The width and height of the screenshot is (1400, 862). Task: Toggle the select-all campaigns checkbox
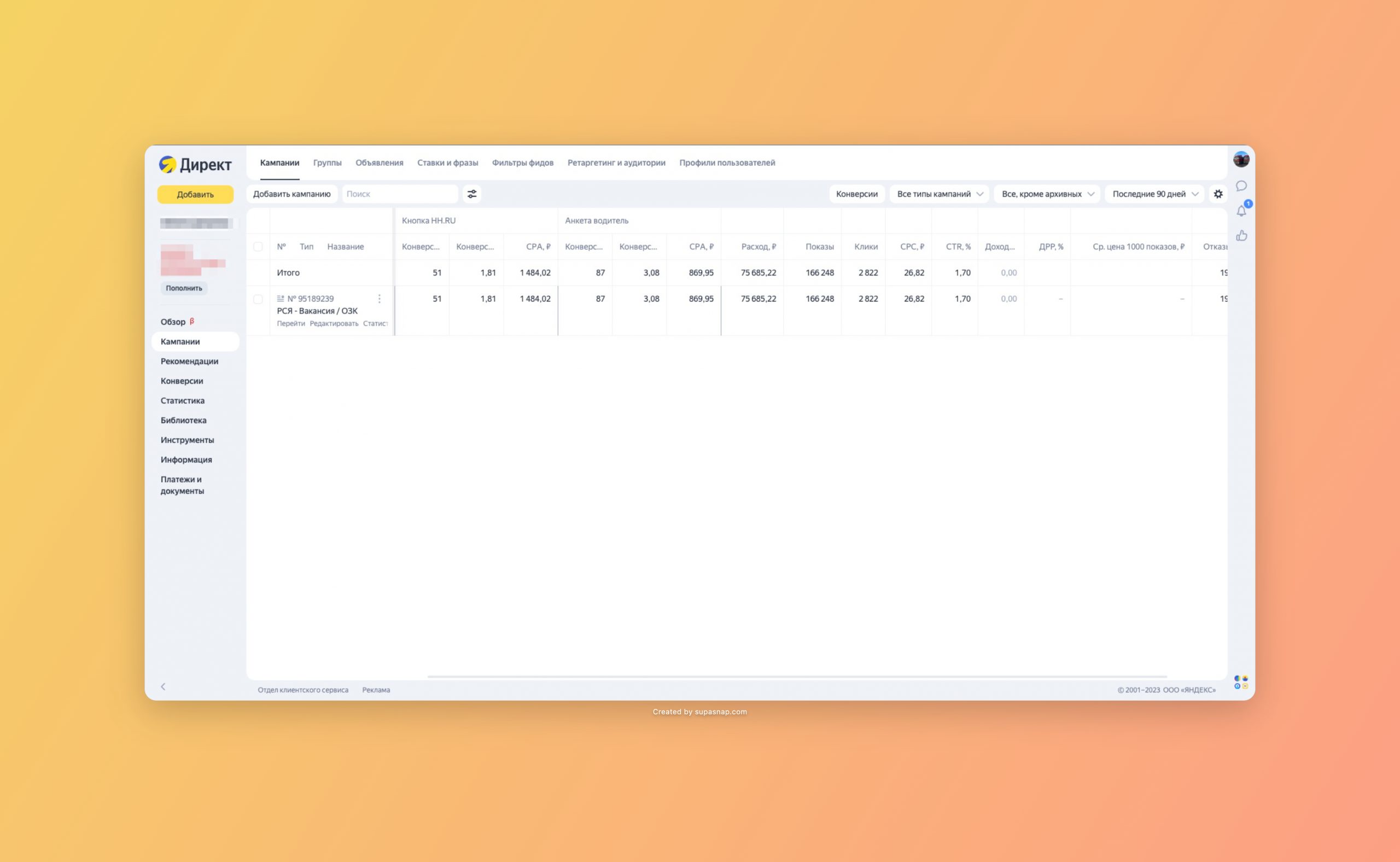pos(258,247)
